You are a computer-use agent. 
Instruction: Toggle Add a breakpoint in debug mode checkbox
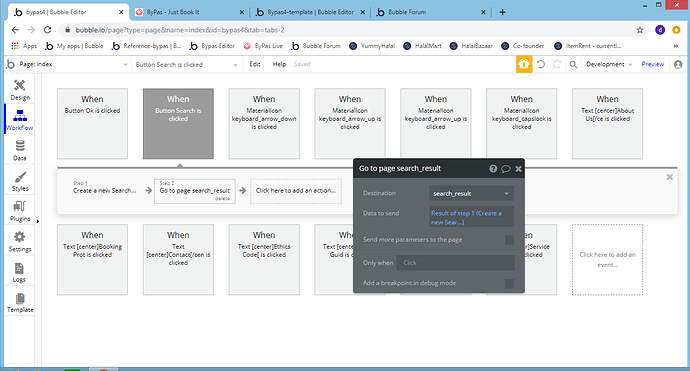pyautogui.click(x=509, y=283)
